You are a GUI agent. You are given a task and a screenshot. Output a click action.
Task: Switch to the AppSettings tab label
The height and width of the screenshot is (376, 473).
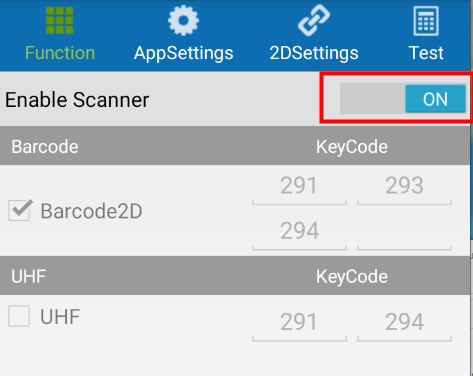coord(183,53)
